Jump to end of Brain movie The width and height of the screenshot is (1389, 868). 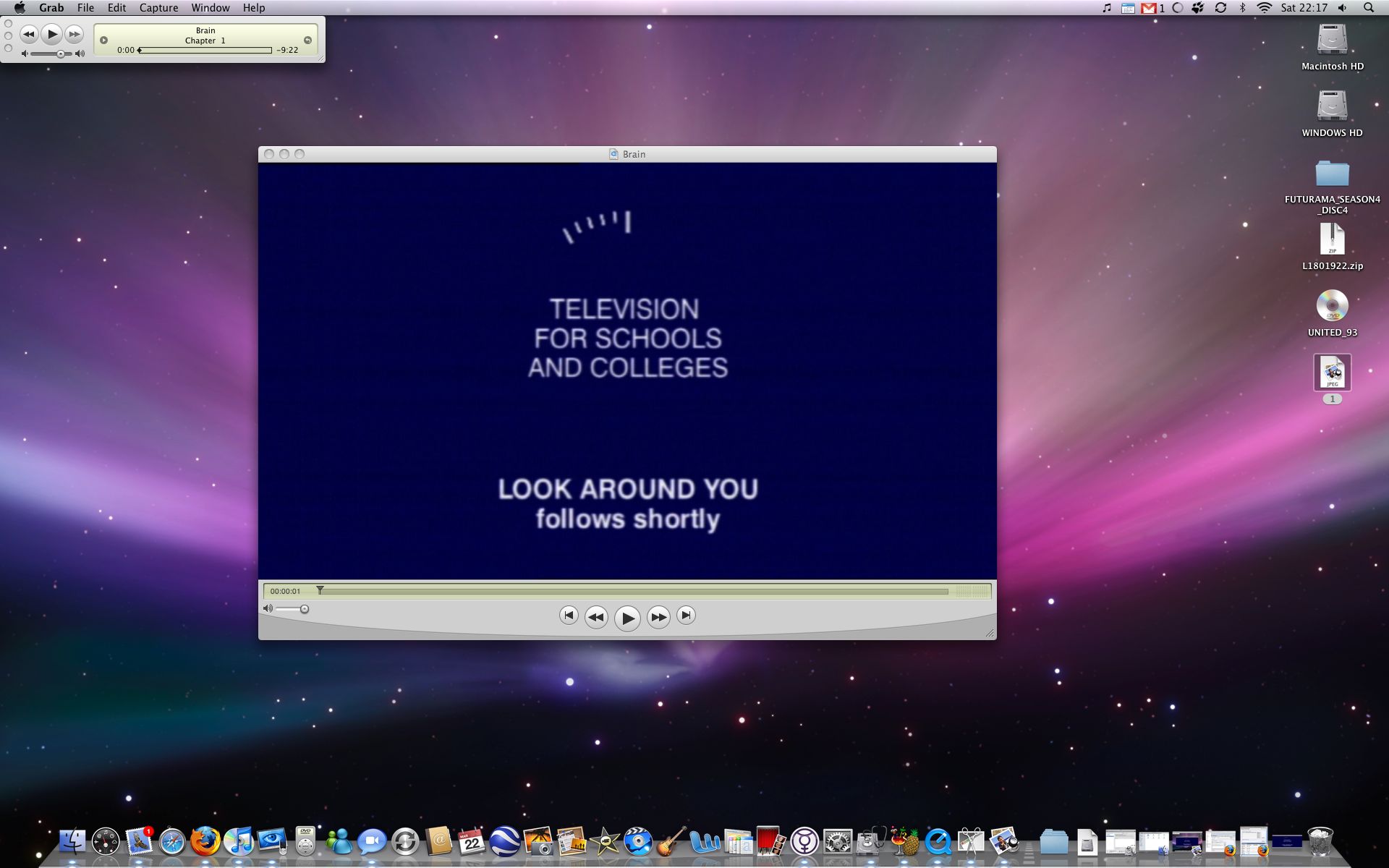point(686,616)
